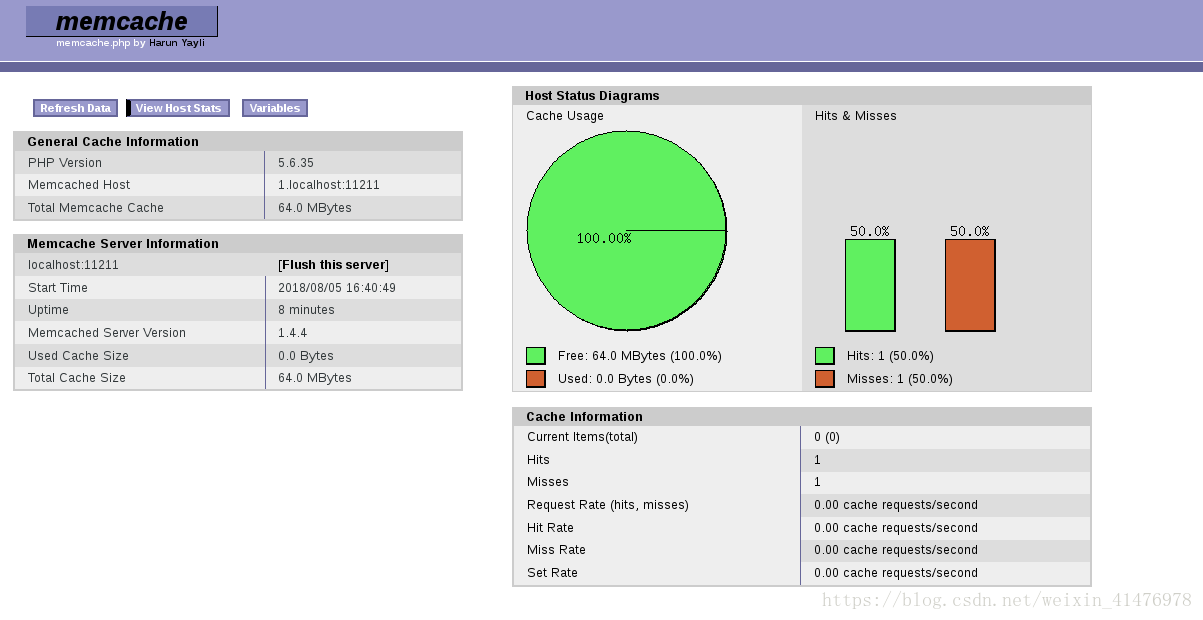Click 100.00% label in pie chart
1203x620 pixels.
604,238
